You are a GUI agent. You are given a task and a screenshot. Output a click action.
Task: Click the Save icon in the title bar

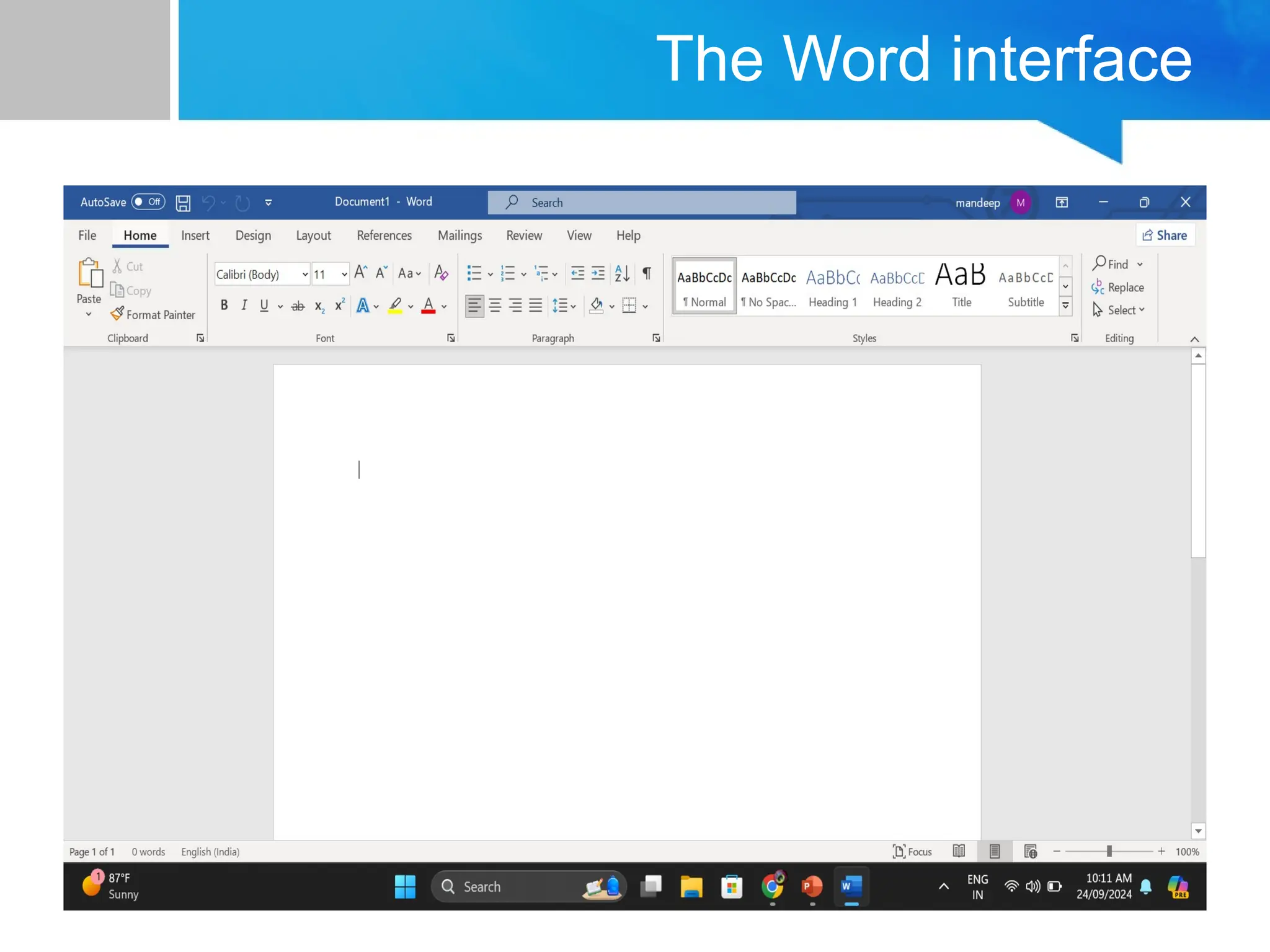(183, 203)
